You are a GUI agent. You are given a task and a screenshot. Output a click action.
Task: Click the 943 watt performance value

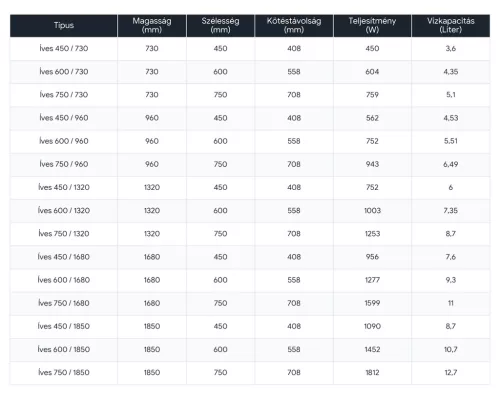[x=372, y=164]
